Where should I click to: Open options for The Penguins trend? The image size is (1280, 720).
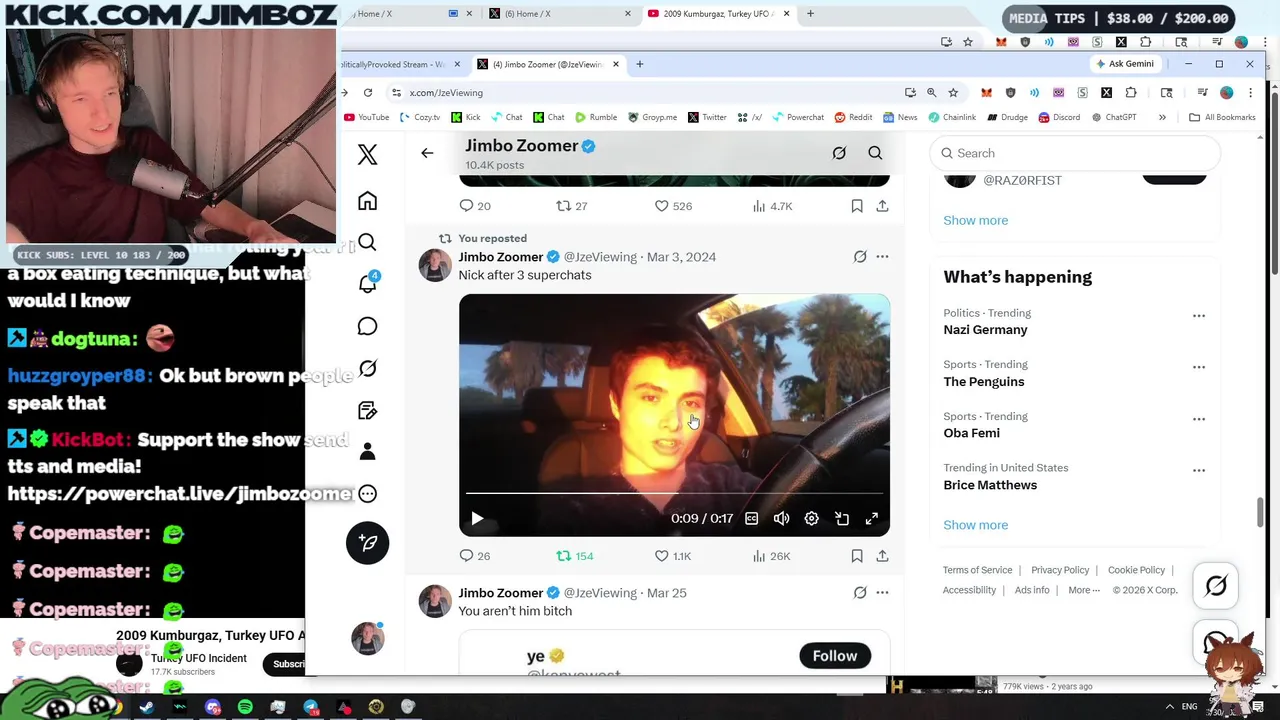coord(1199,367)
